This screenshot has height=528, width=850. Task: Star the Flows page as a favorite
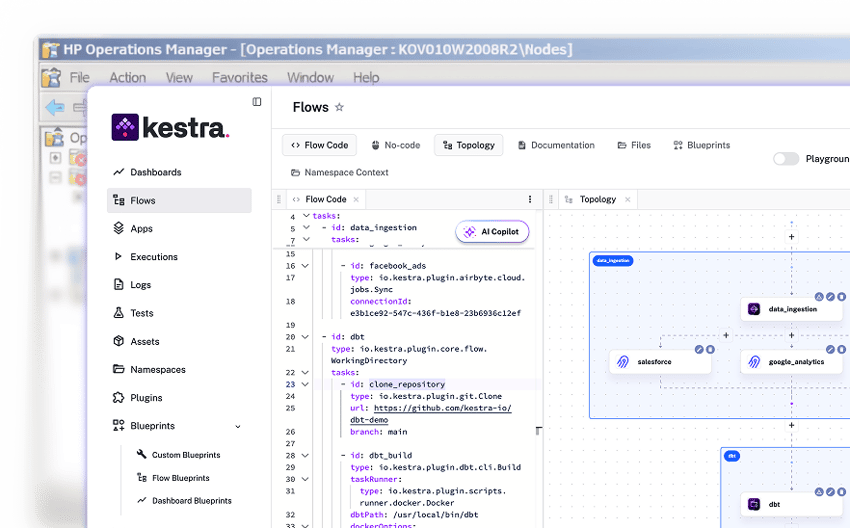click(x=339, y=108)
